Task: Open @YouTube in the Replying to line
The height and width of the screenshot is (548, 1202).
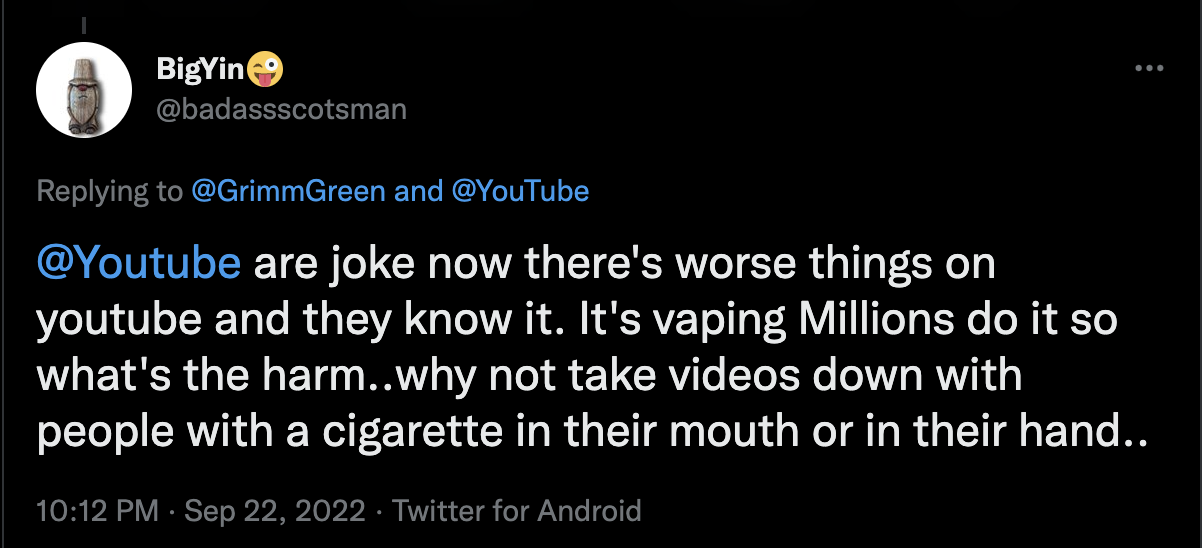Action: pos(520,191)
